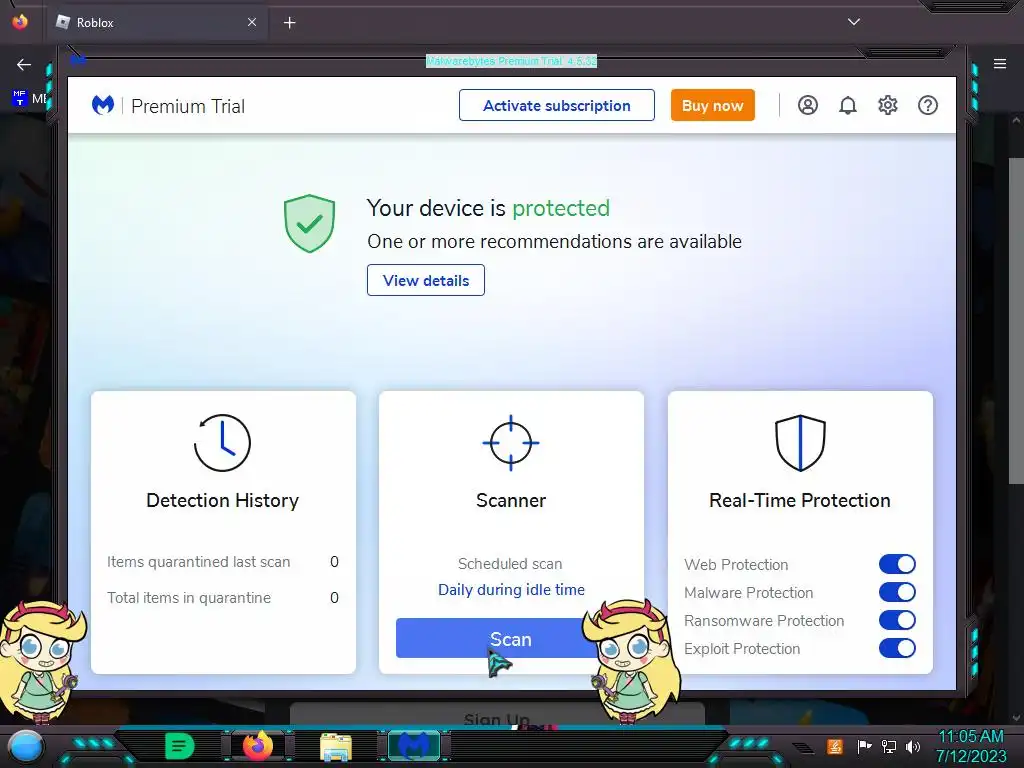Click the network tray icon
1024x768 pixels.
(889, 746)
